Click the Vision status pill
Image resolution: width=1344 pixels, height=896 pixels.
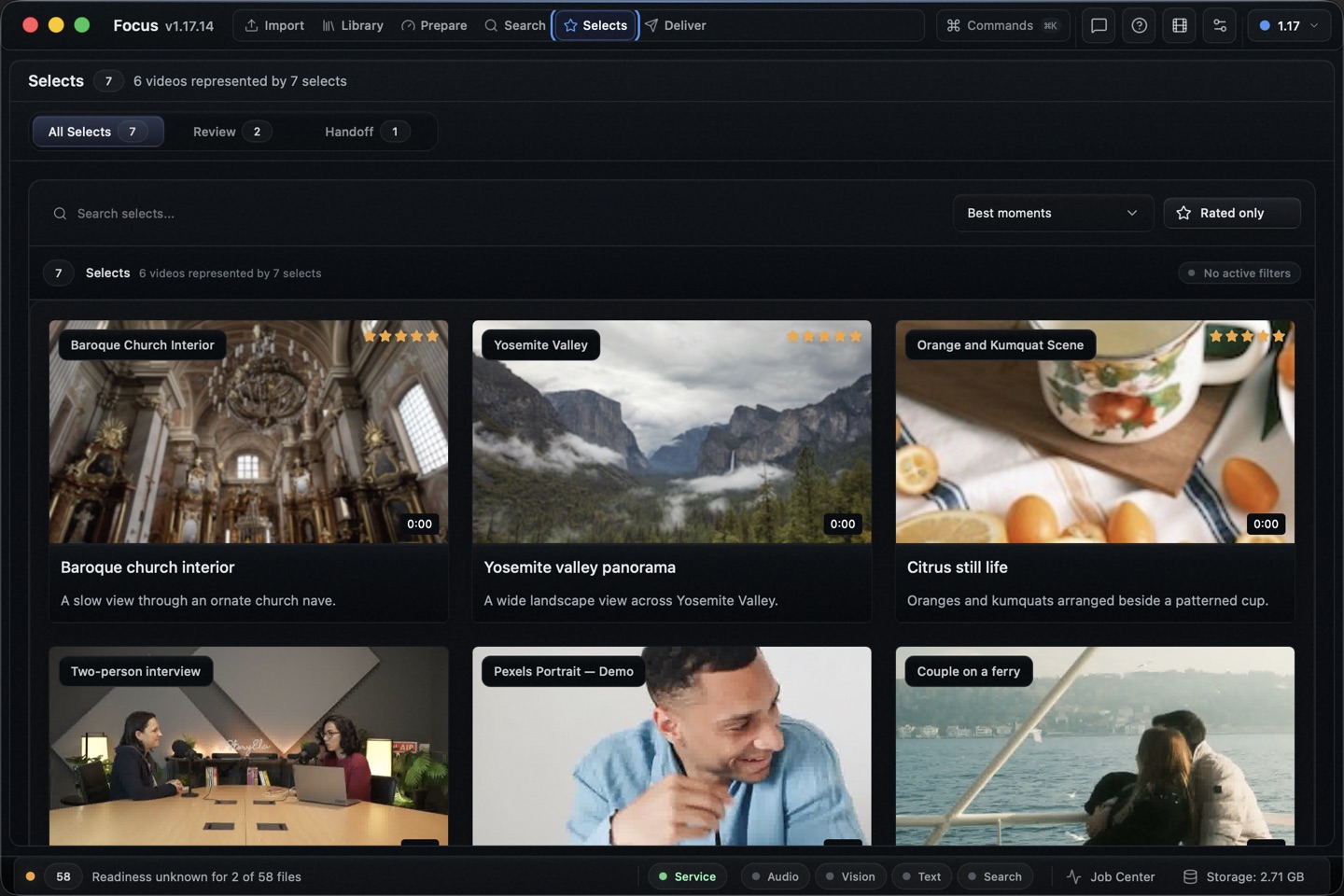tap(851, 876)
